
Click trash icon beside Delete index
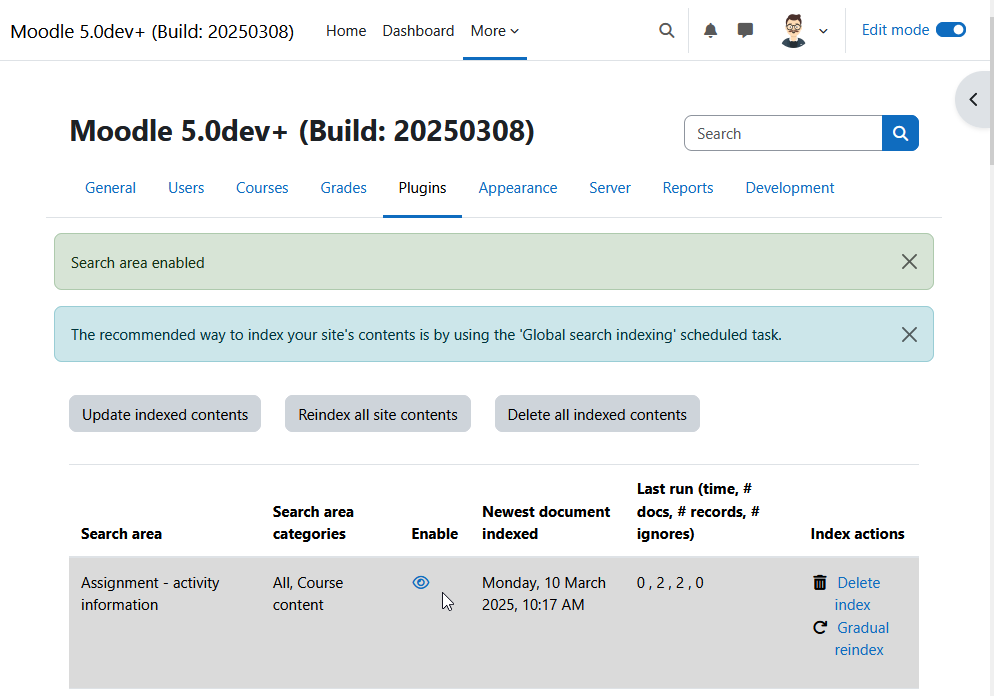pos(820,582)
